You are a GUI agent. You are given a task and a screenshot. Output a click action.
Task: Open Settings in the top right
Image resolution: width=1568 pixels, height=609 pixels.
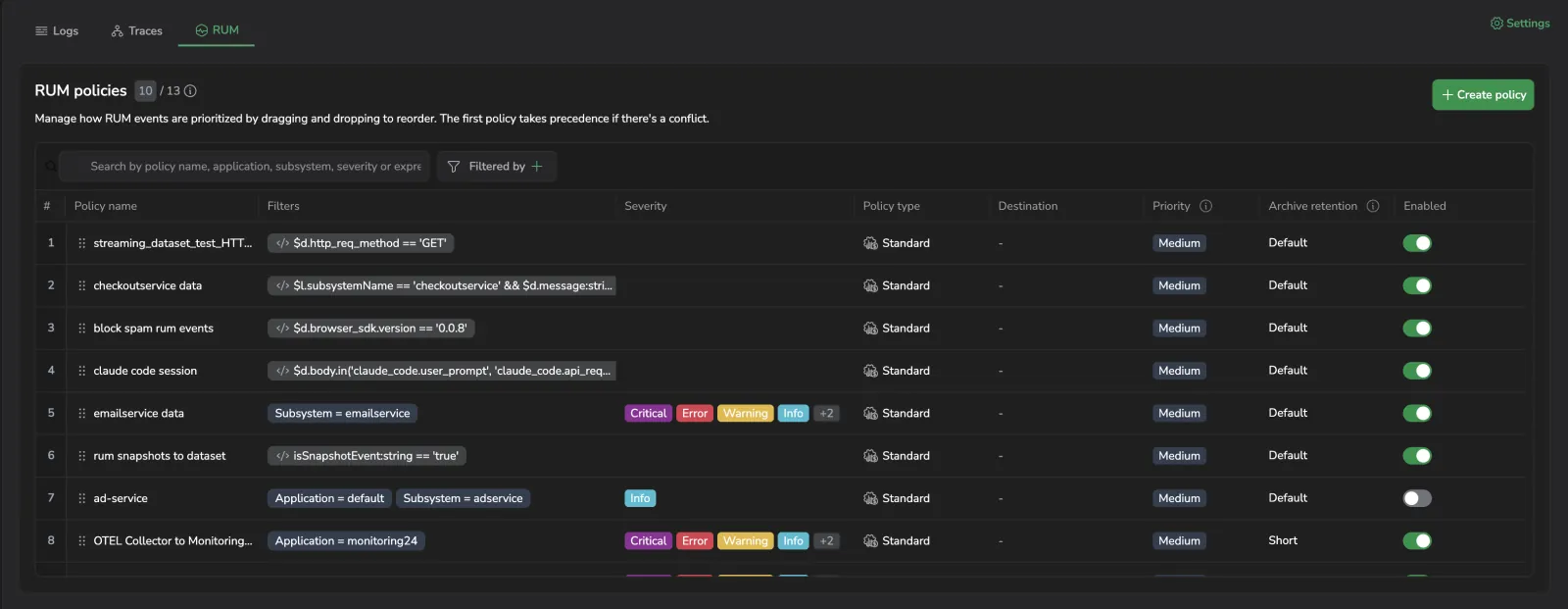point(1520,24)
